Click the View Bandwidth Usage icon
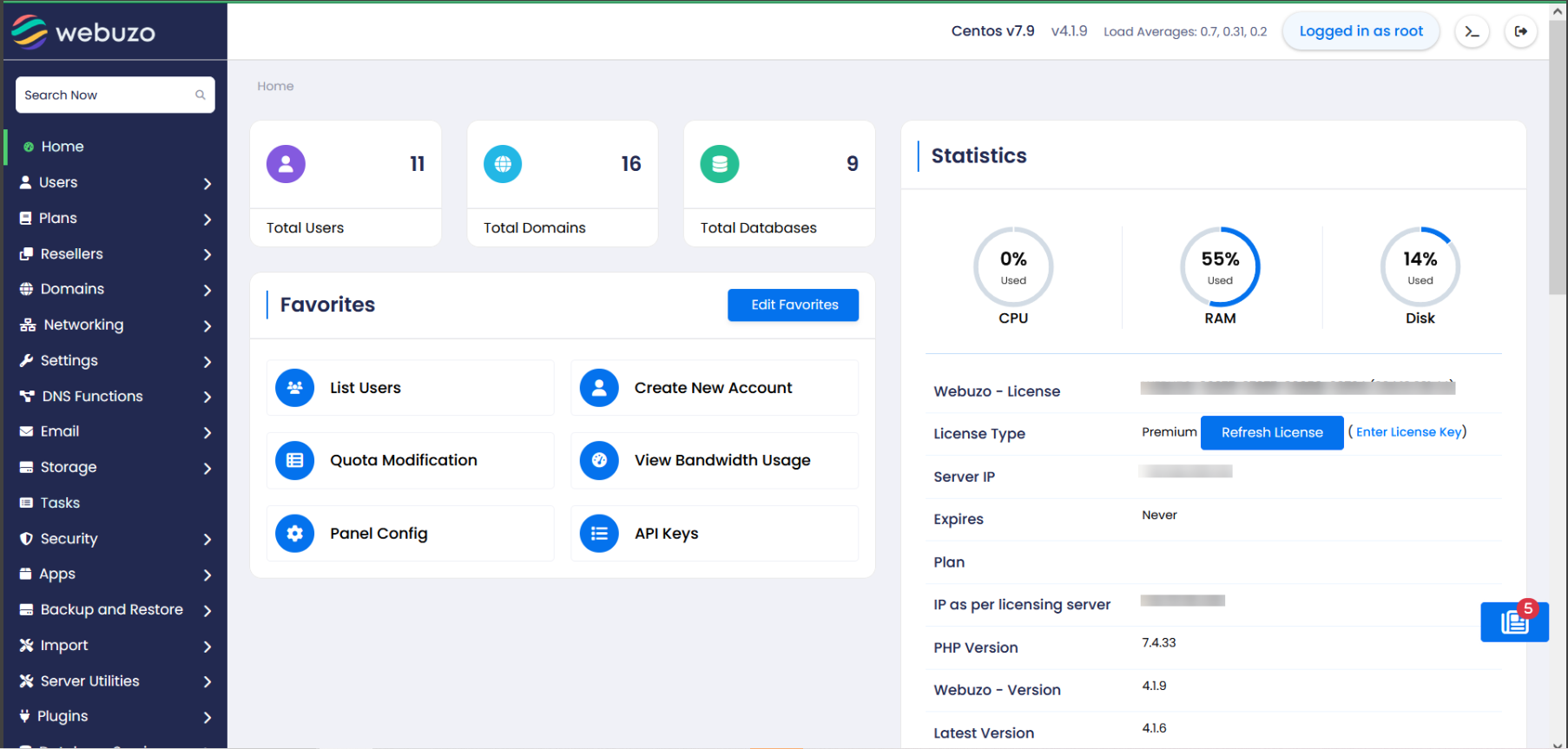Image resolution: width=1568 pixels, height=749 pixels. click(599, 460)
